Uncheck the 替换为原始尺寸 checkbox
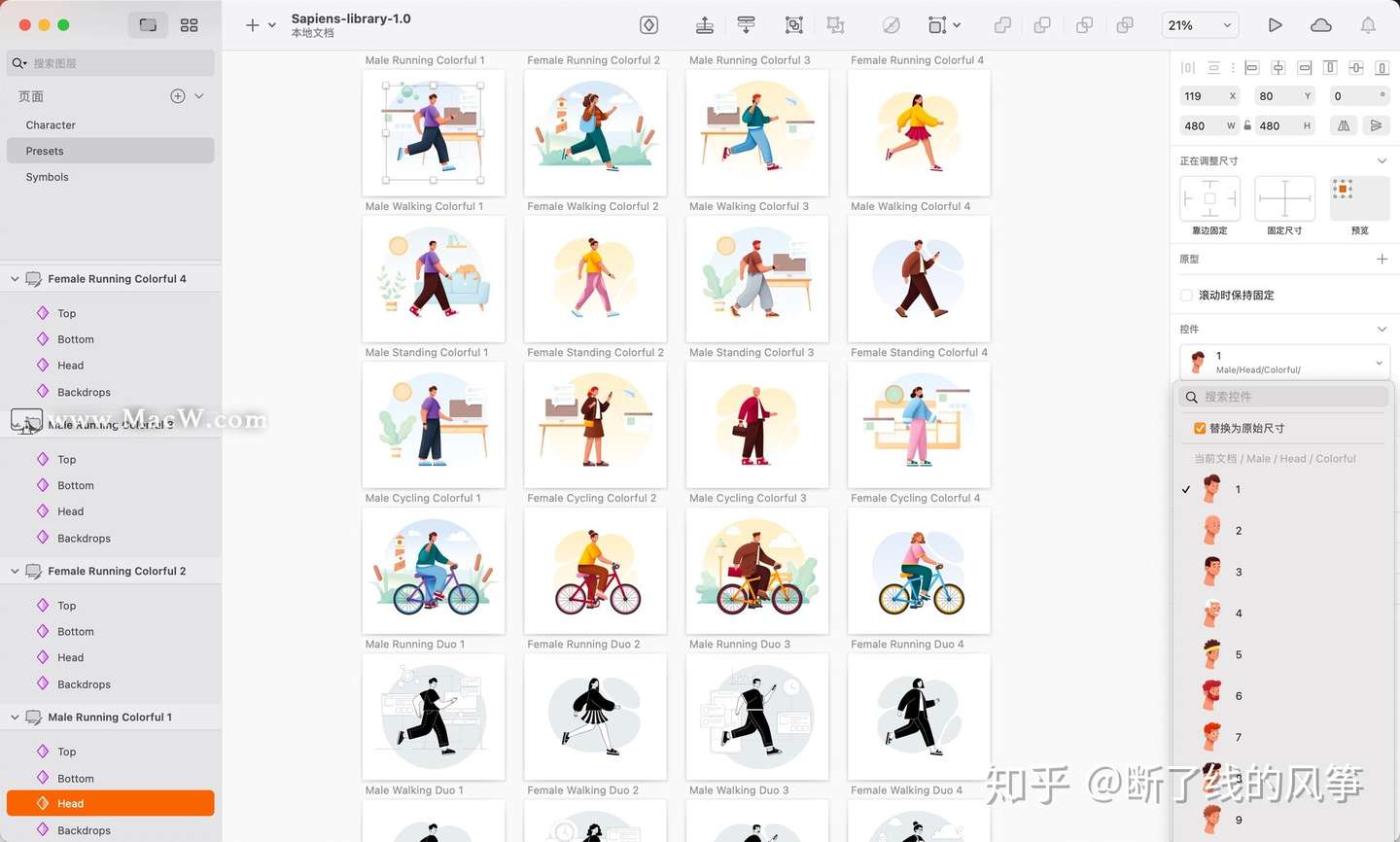The image size is (1400, 842). pos(1201,428)
